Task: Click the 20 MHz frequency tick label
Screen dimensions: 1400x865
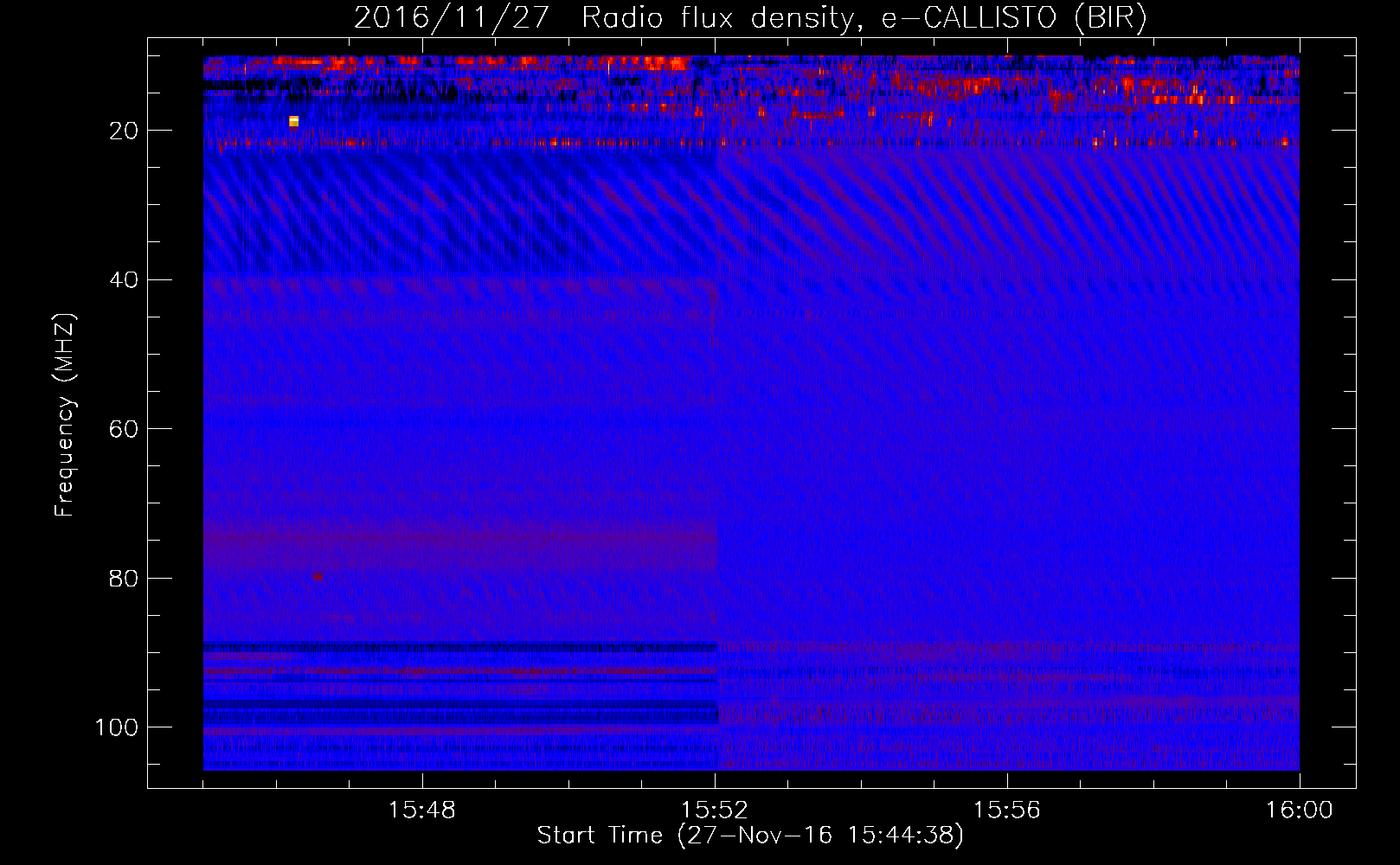Action: coord(124,131)
